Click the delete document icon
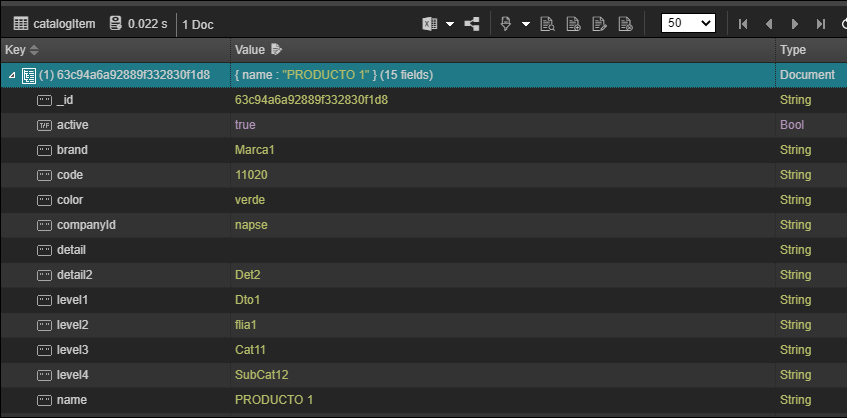The width and height of the screenshot is (850, 418). [x=625, y=24]
